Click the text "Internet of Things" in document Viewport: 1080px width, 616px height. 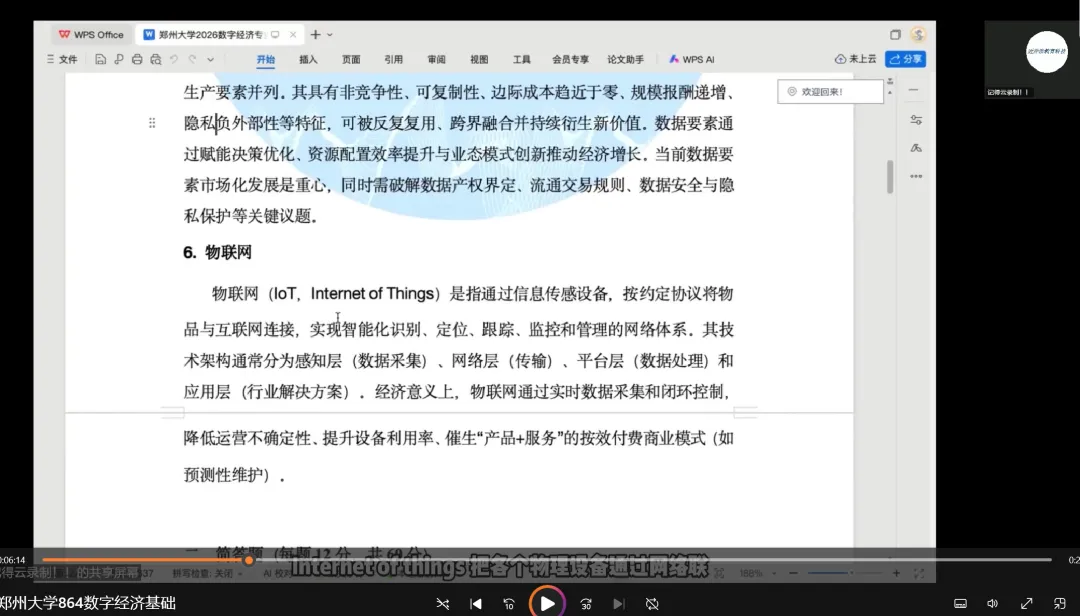click(x=372, y=294)
